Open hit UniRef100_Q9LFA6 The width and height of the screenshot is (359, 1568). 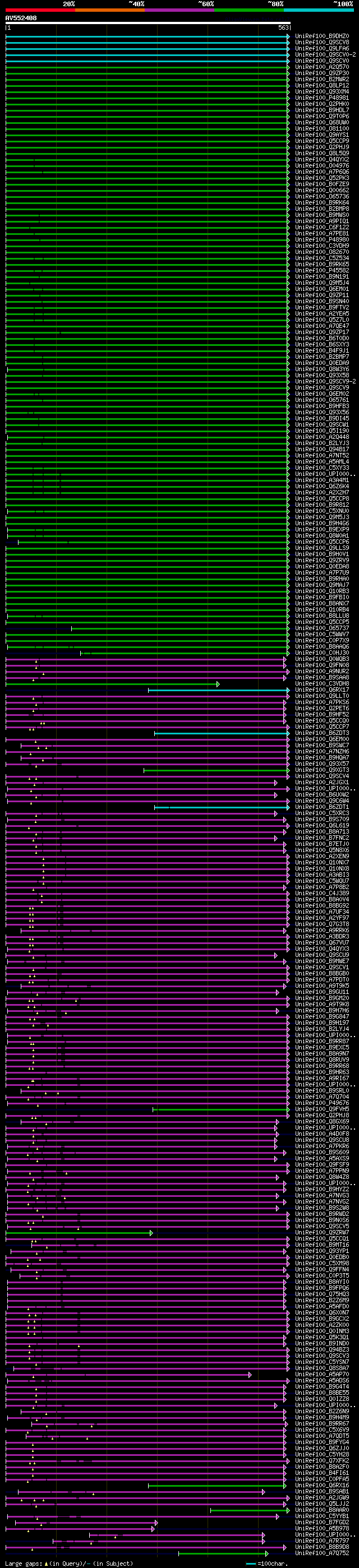point(323,49)
